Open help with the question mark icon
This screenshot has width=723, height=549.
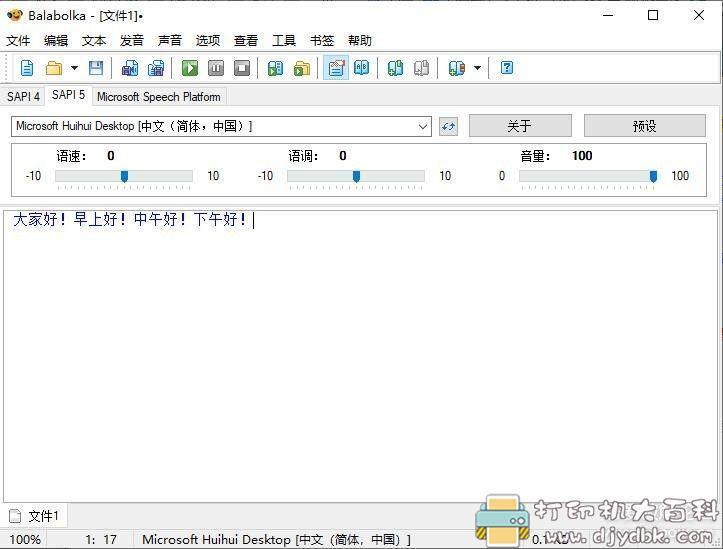[x=507, y=68]
